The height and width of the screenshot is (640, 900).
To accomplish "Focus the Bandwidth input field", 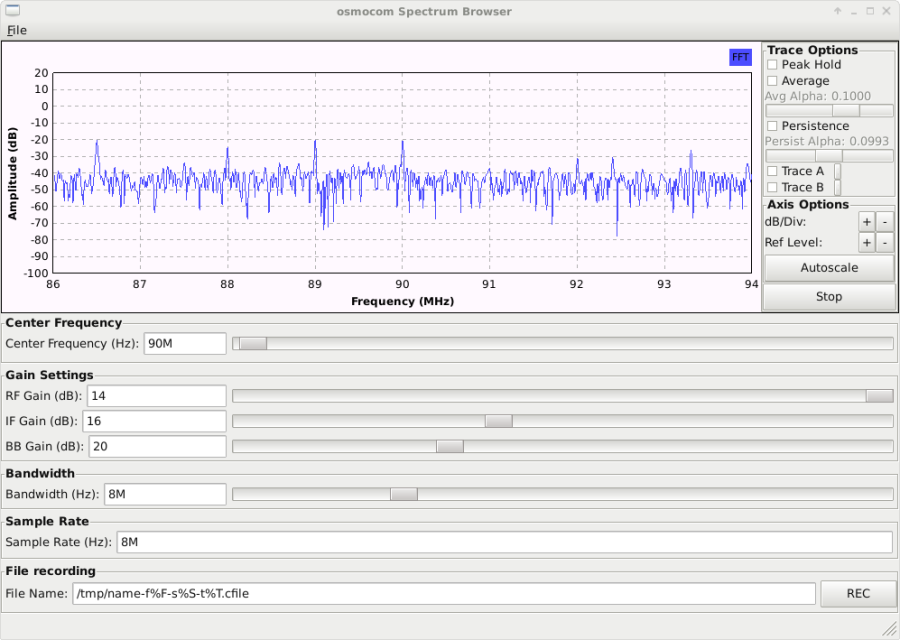I will [x=165, y=494].
